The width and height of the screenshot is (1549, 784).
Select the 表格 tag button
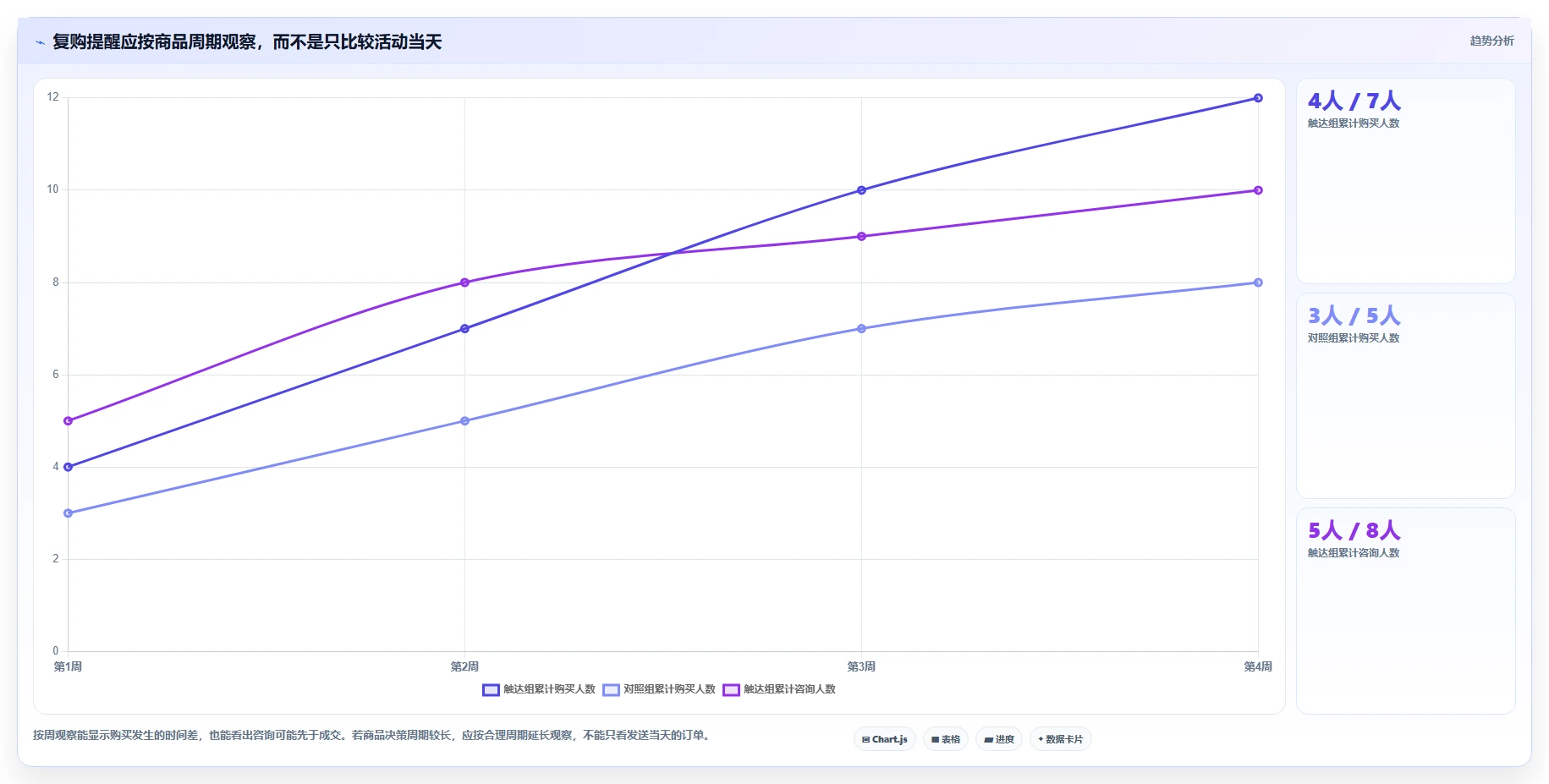point(946,739)
